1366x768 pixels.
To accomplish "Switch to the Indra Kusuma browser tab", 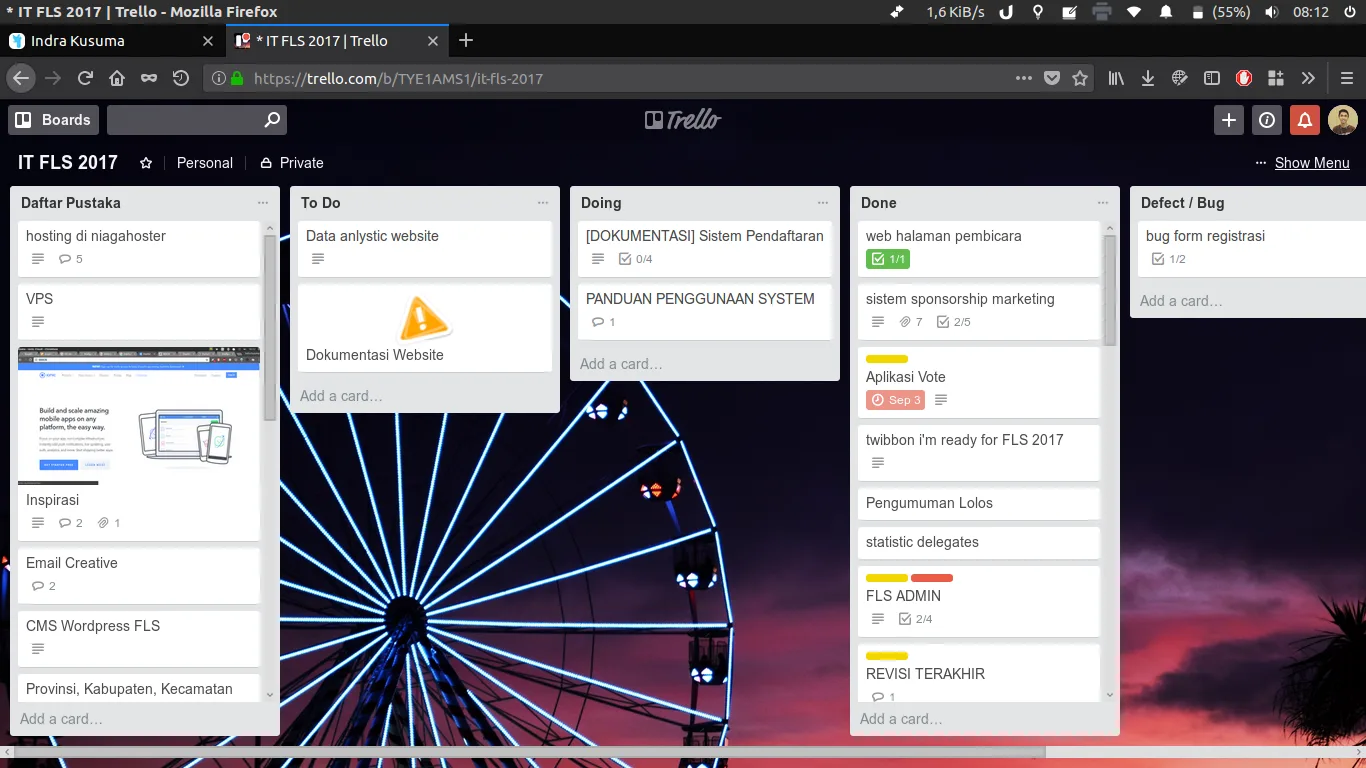I will tap(112, 41).
